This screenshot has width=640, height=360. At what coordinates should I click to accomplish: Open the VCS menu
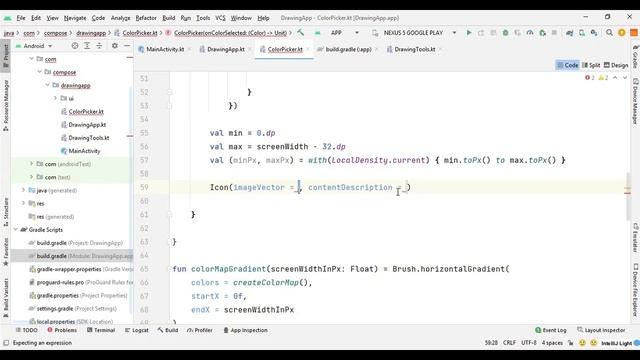pyautogui.click(x=220, y=18)
